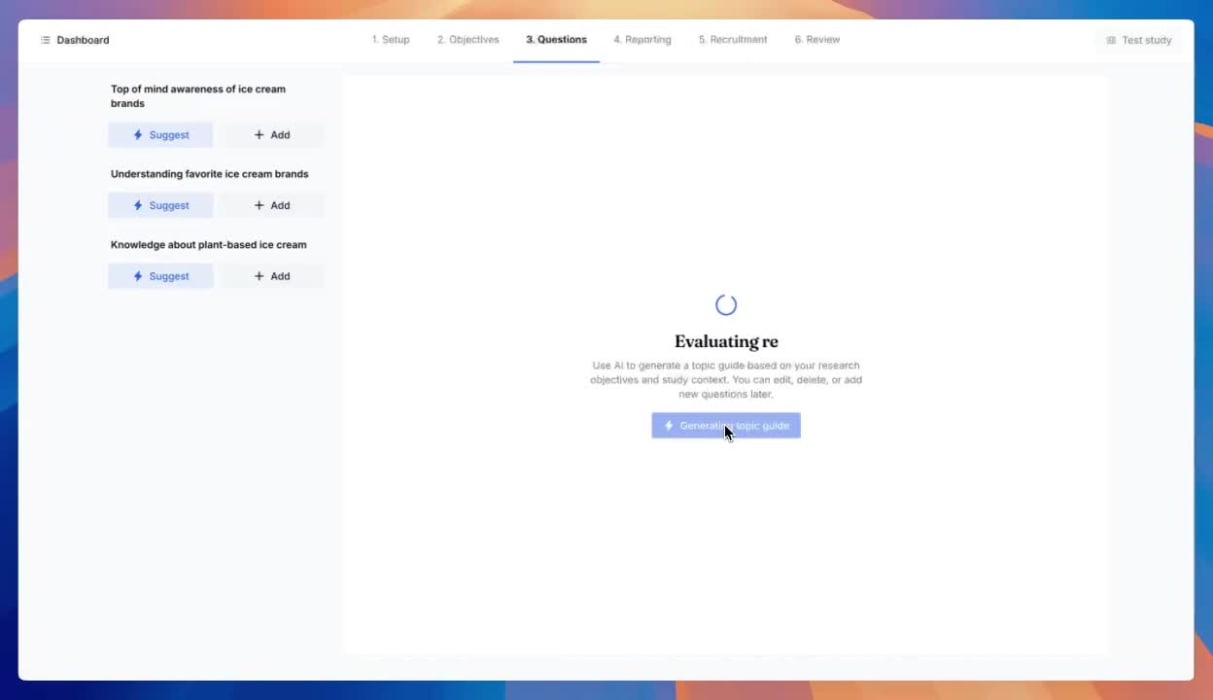
Task: Click the "Knowledge about plant-based ice cream" heading
Action: [208, 244]
